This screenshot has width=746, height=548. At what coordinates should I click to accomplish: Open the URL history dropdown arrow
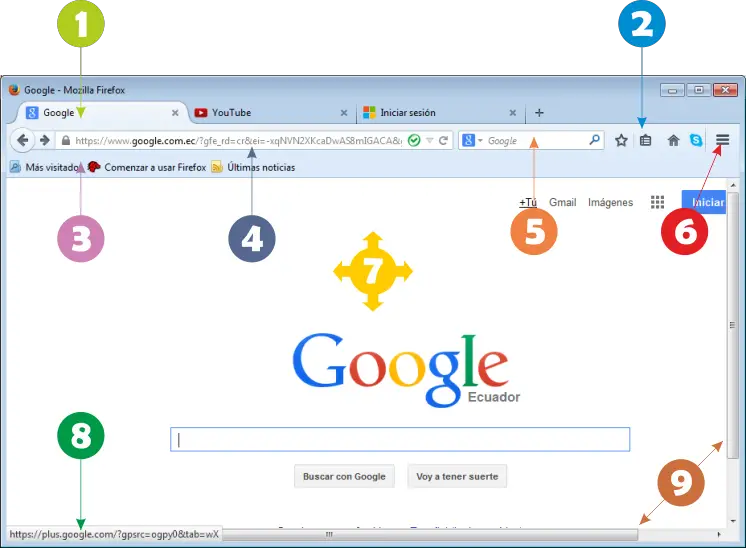430,140
